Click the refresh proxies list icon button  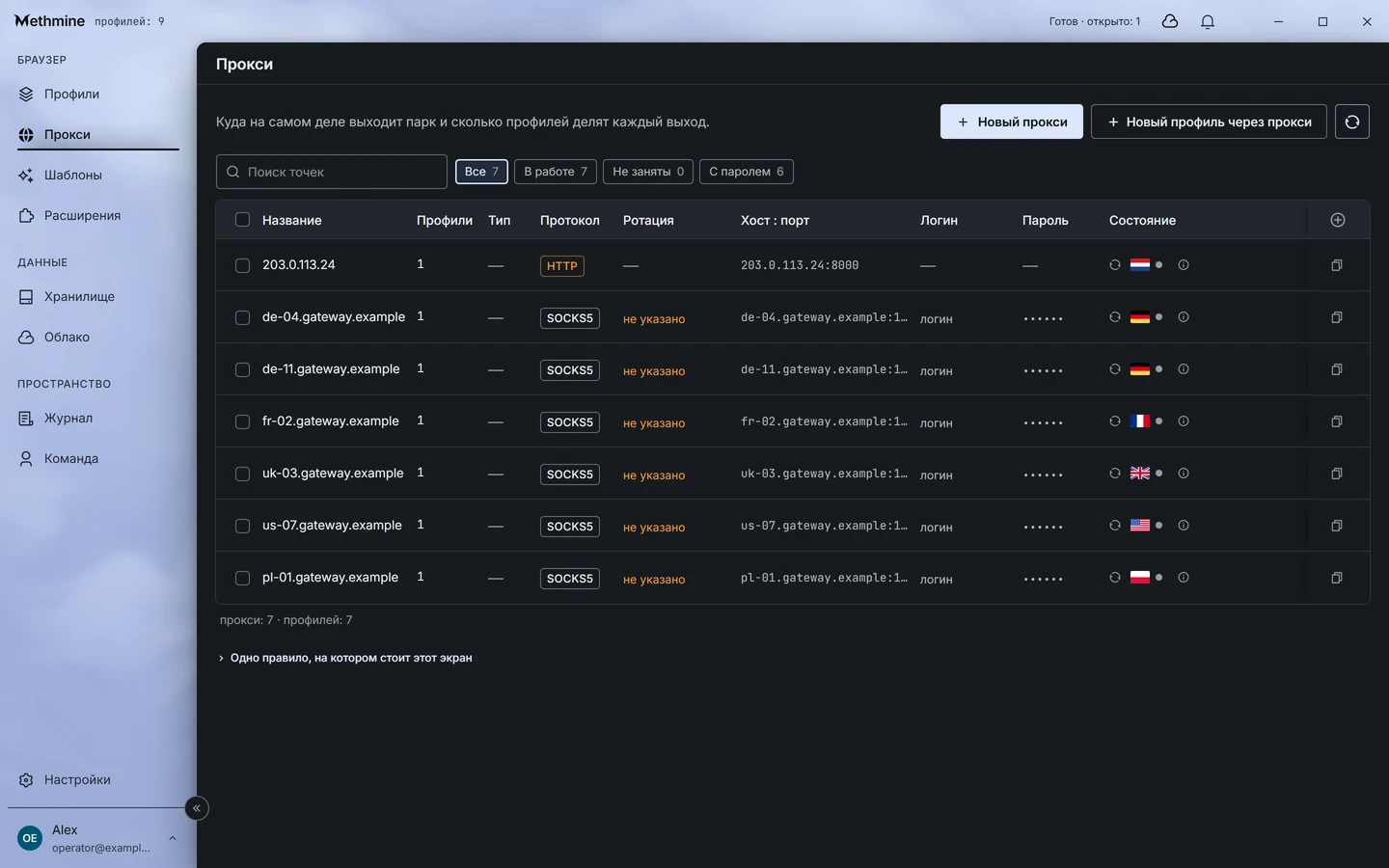pyautogui.click(x=1352, y=122)
